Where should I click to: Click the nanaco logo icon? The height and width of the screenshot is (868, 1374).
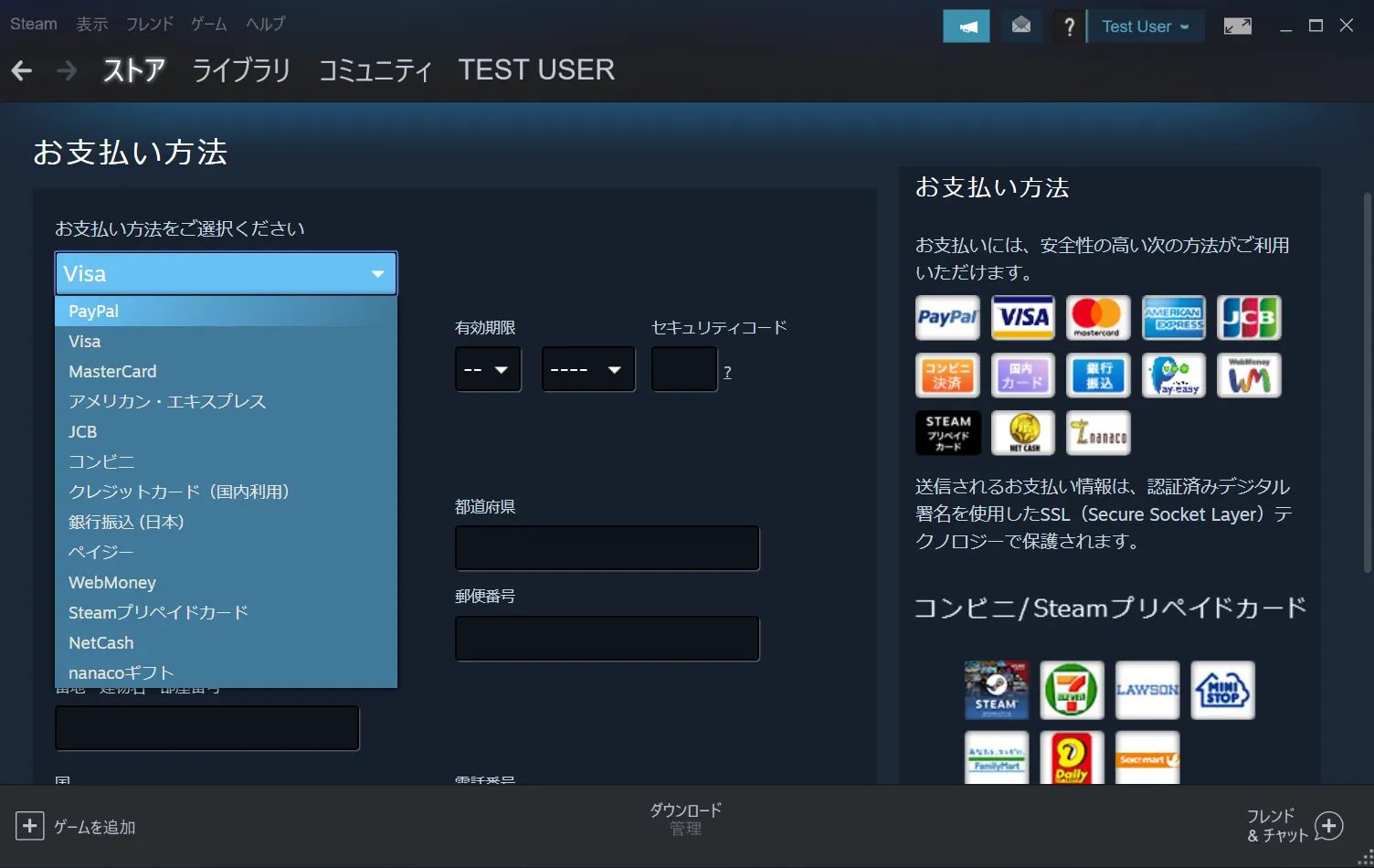[x=1098, y=433]
